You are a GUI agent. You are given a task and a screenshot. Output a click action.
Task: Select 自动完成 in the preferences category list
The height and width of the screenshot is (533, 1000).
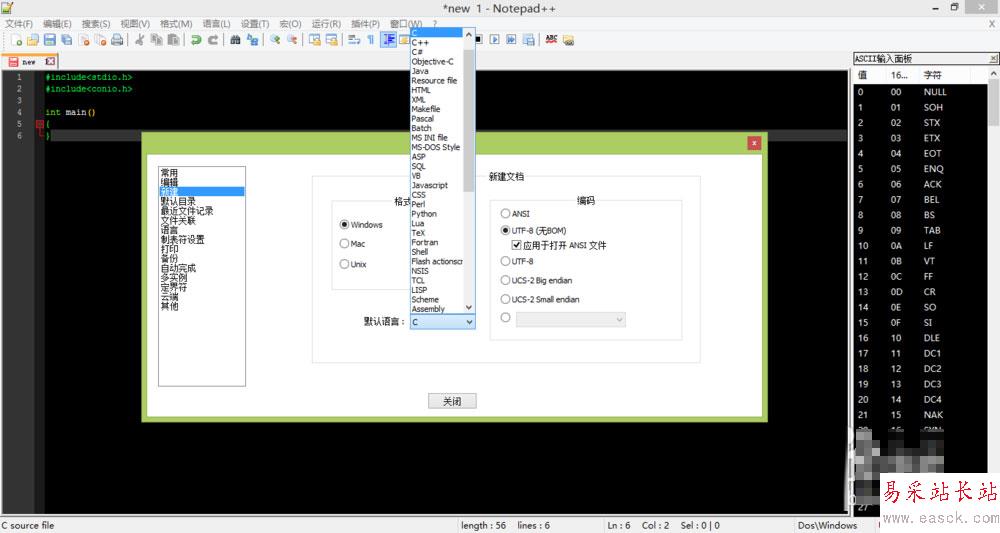click(202, 268)
